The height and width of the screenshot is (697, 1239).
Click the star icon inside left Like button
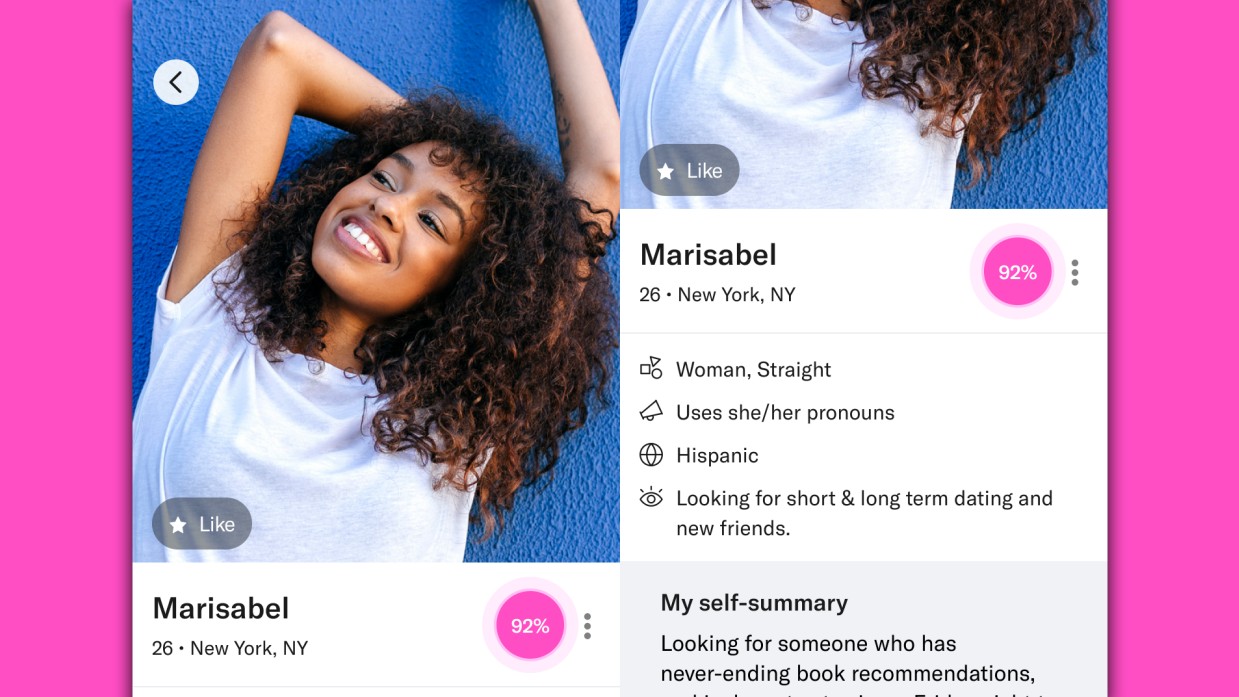point(178,525)
